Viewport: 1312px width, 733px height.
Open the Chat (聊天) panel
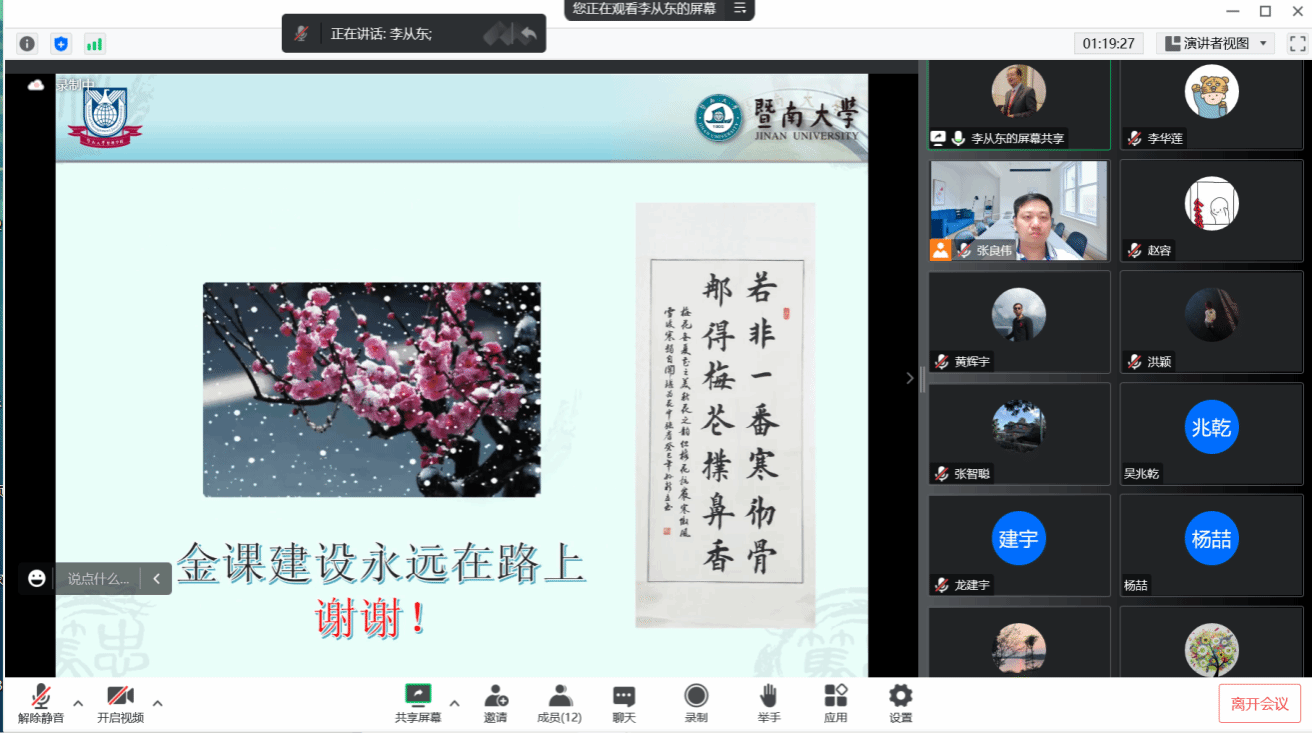[624, 703]
